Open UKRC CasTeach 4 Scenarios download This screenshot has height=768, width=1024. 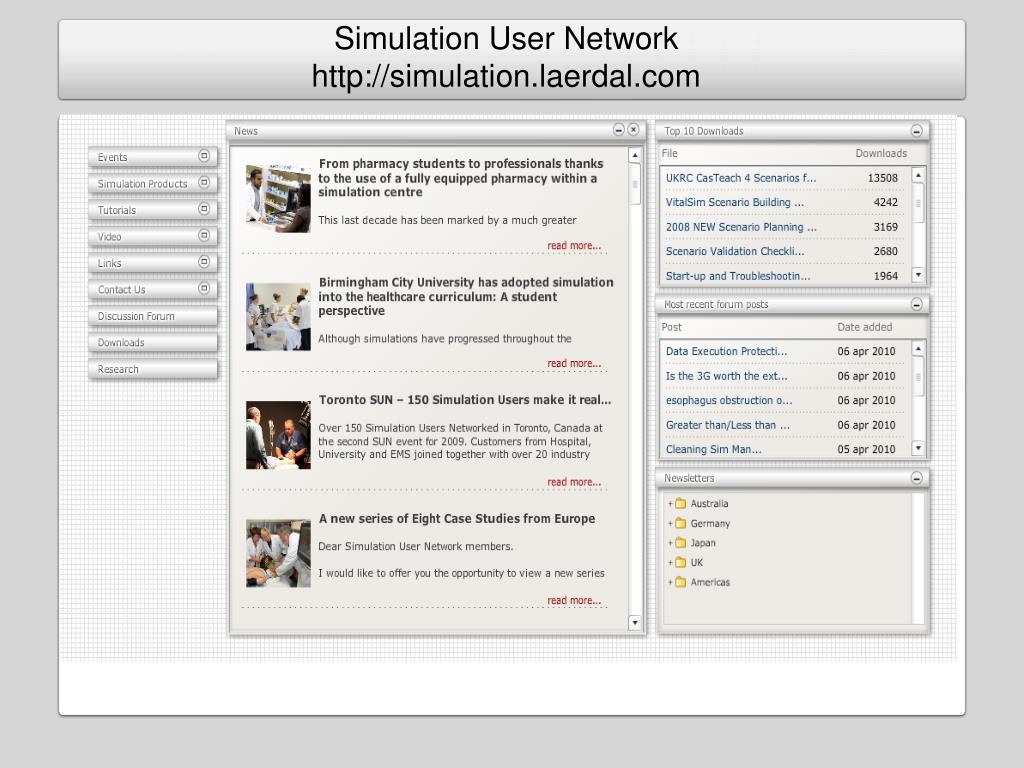[741, 178]
